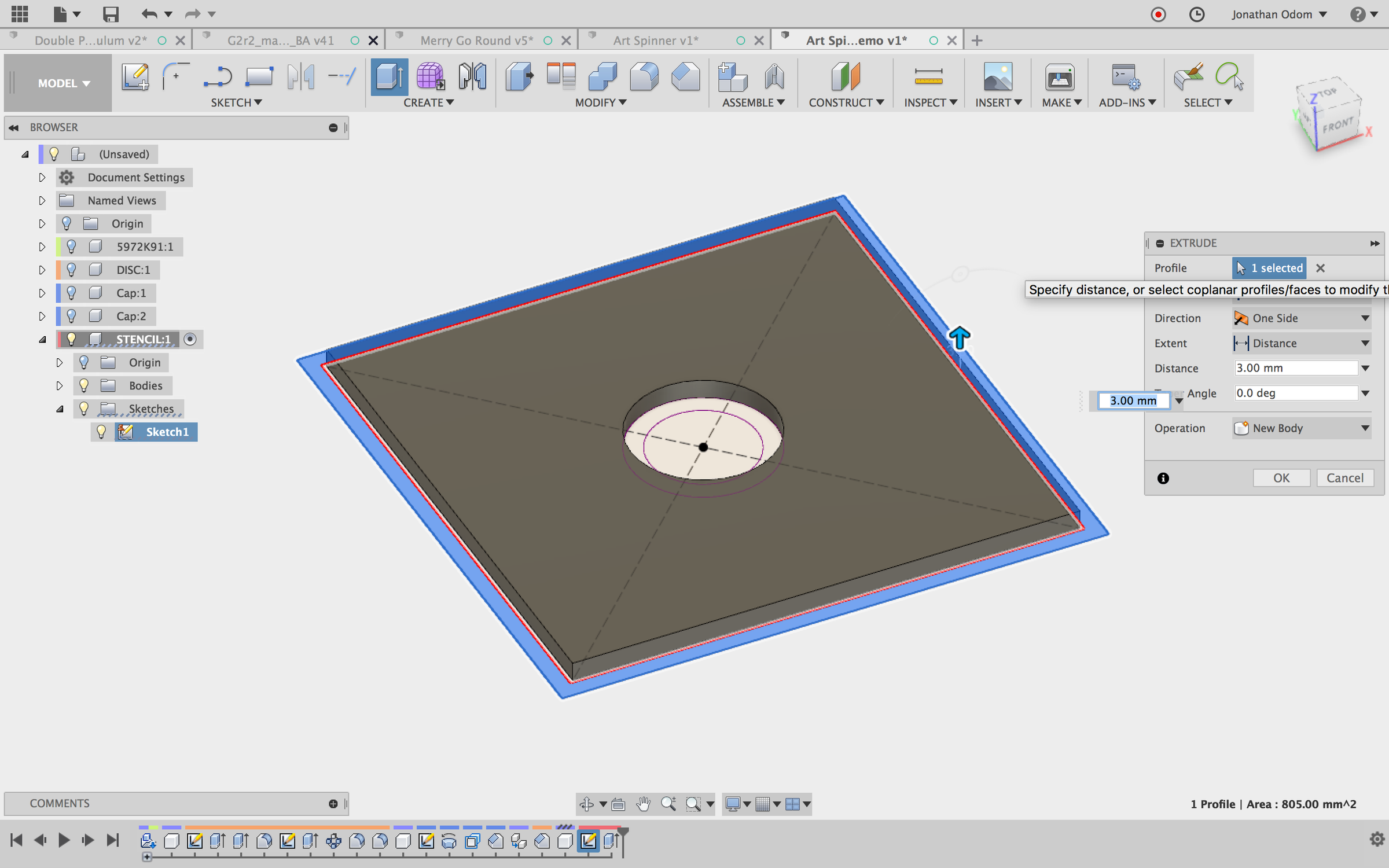Image resolution: width=1389 pixels, height=868 pixels.
Task: Click the Measure ruler icon
Action: (928, 77)
